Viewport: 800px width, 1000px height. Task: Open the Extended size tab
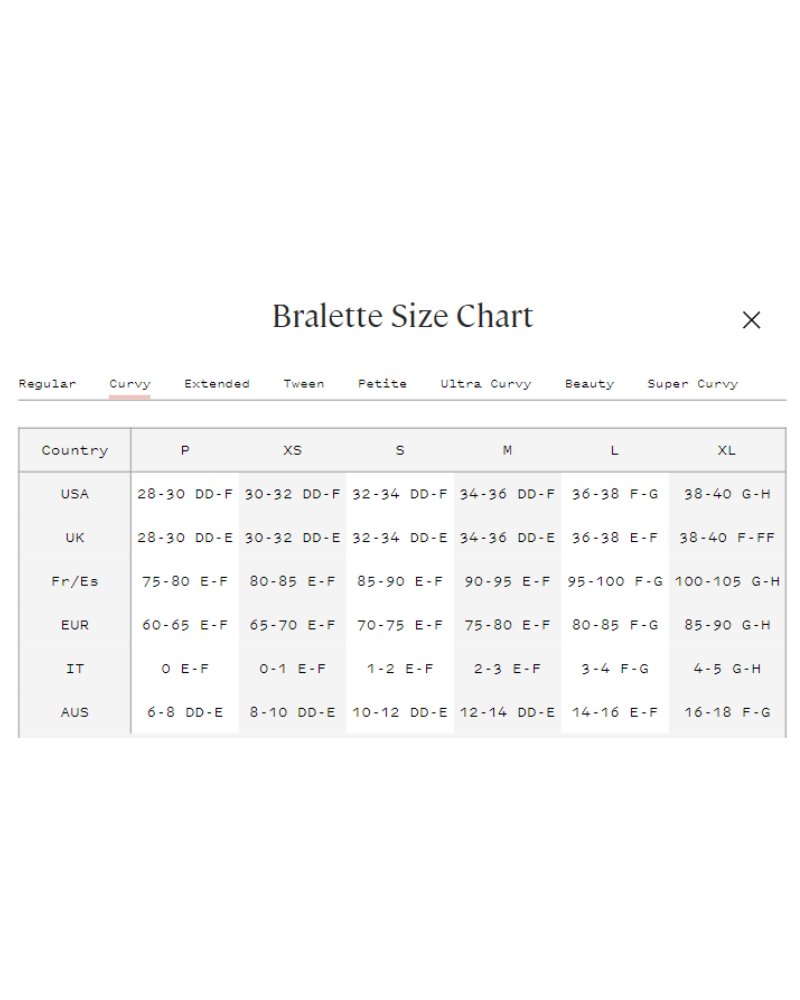click(x=217, y=384)
